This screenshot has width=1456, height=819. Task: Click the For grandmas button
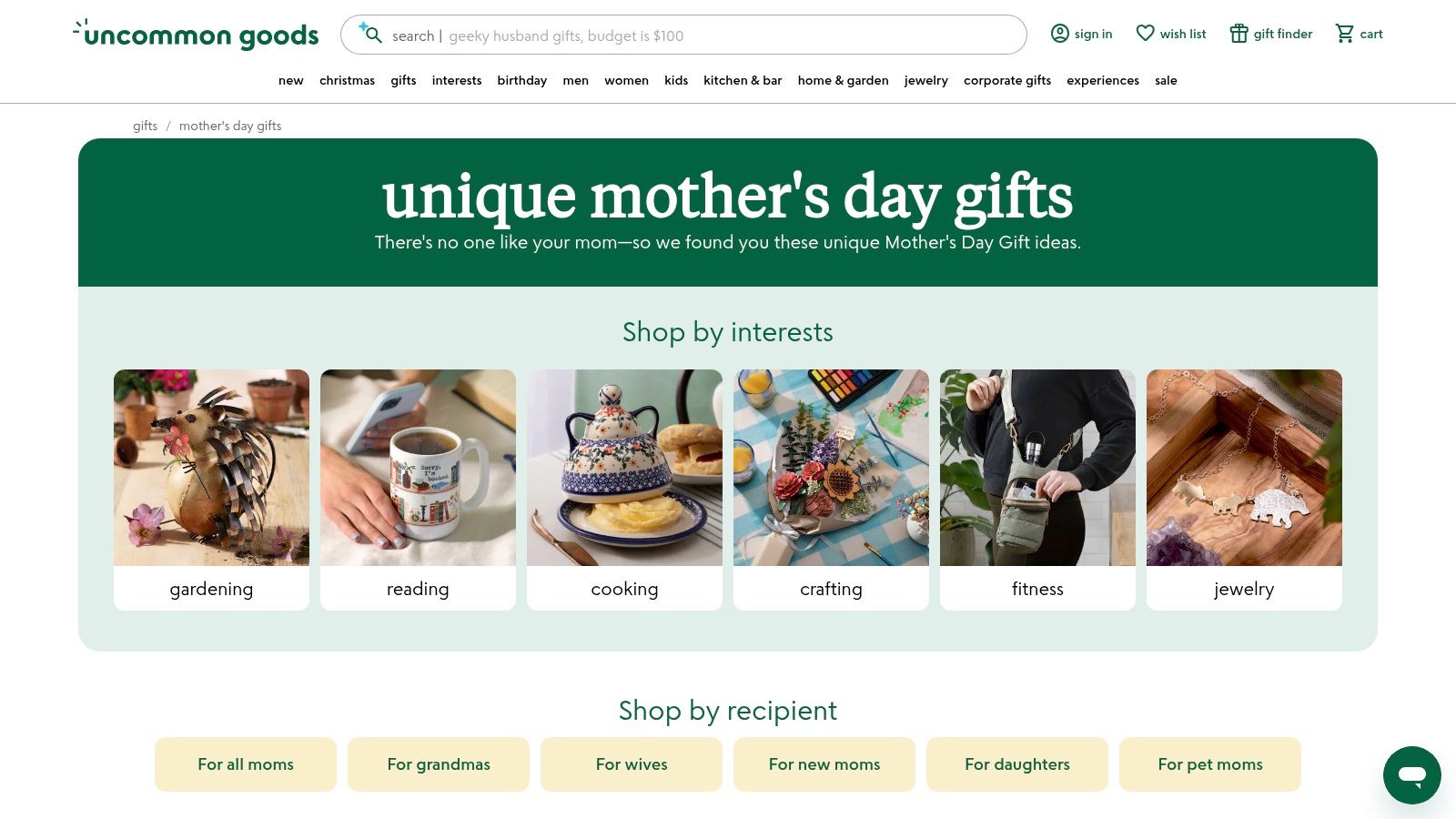tap(439, 764)
